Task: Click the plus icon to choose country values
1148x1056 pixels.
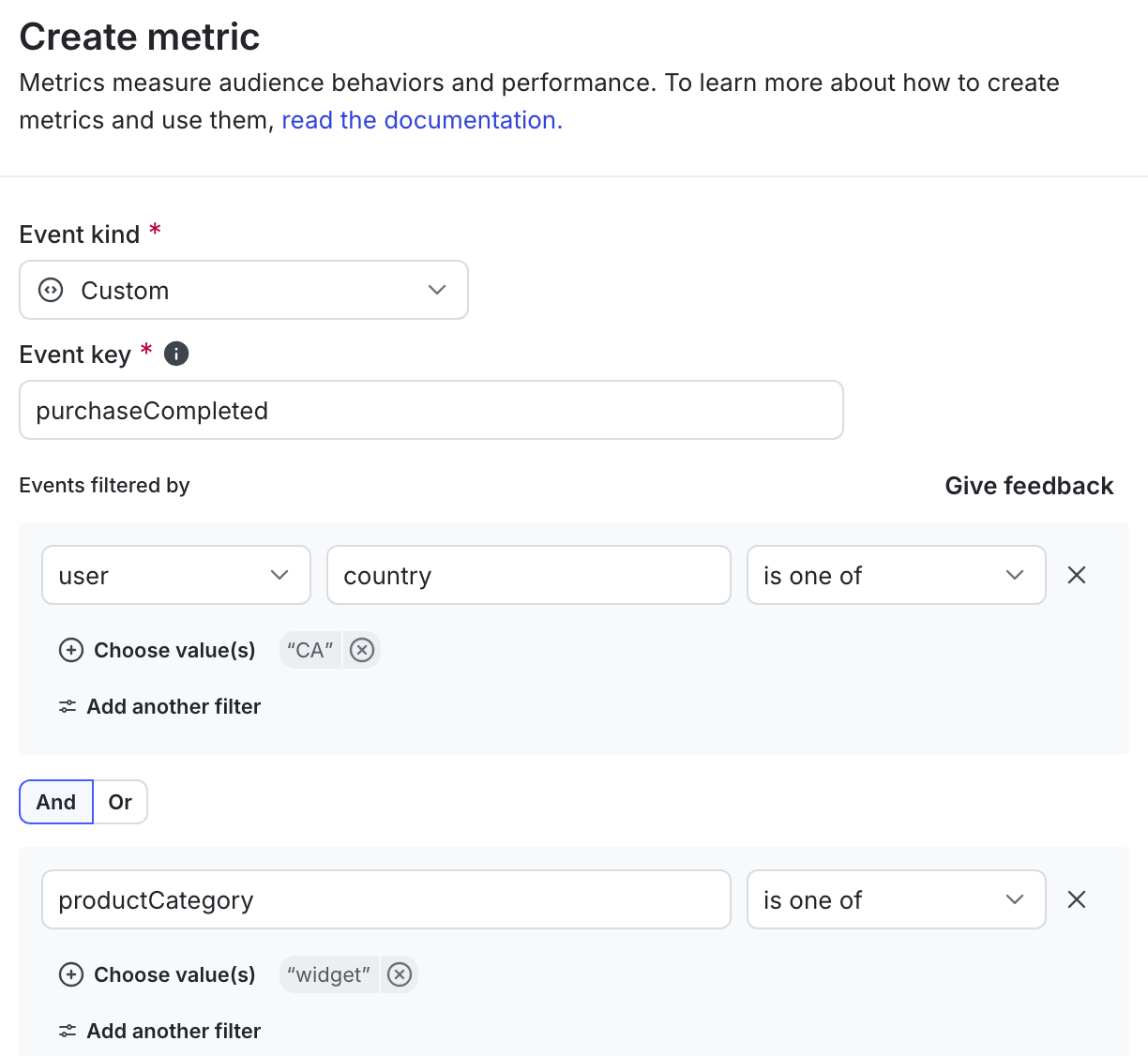Action: (x=71, y=650)
